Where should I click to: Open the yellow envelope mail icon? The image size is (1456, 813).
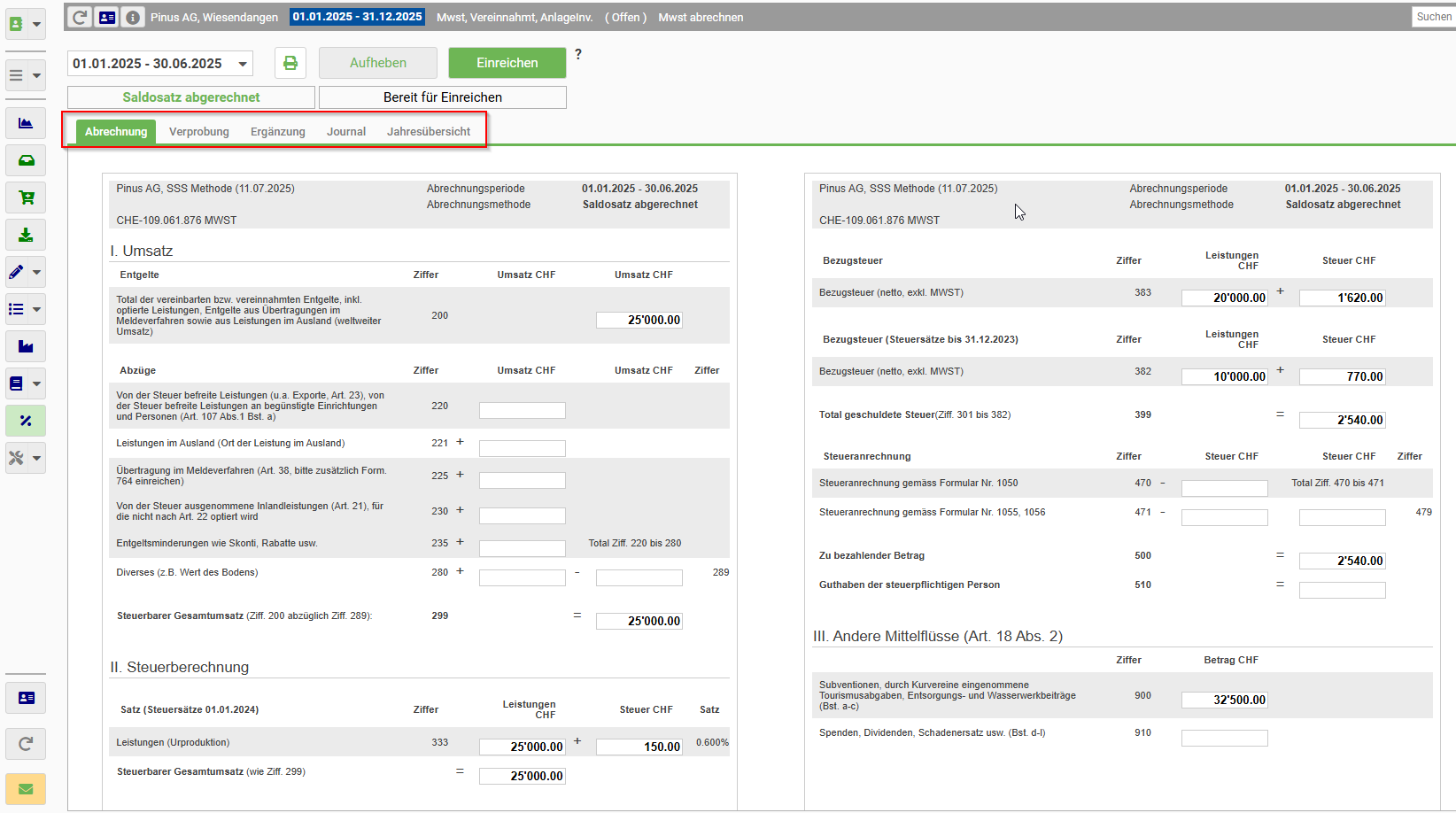(x=26, y=789)
